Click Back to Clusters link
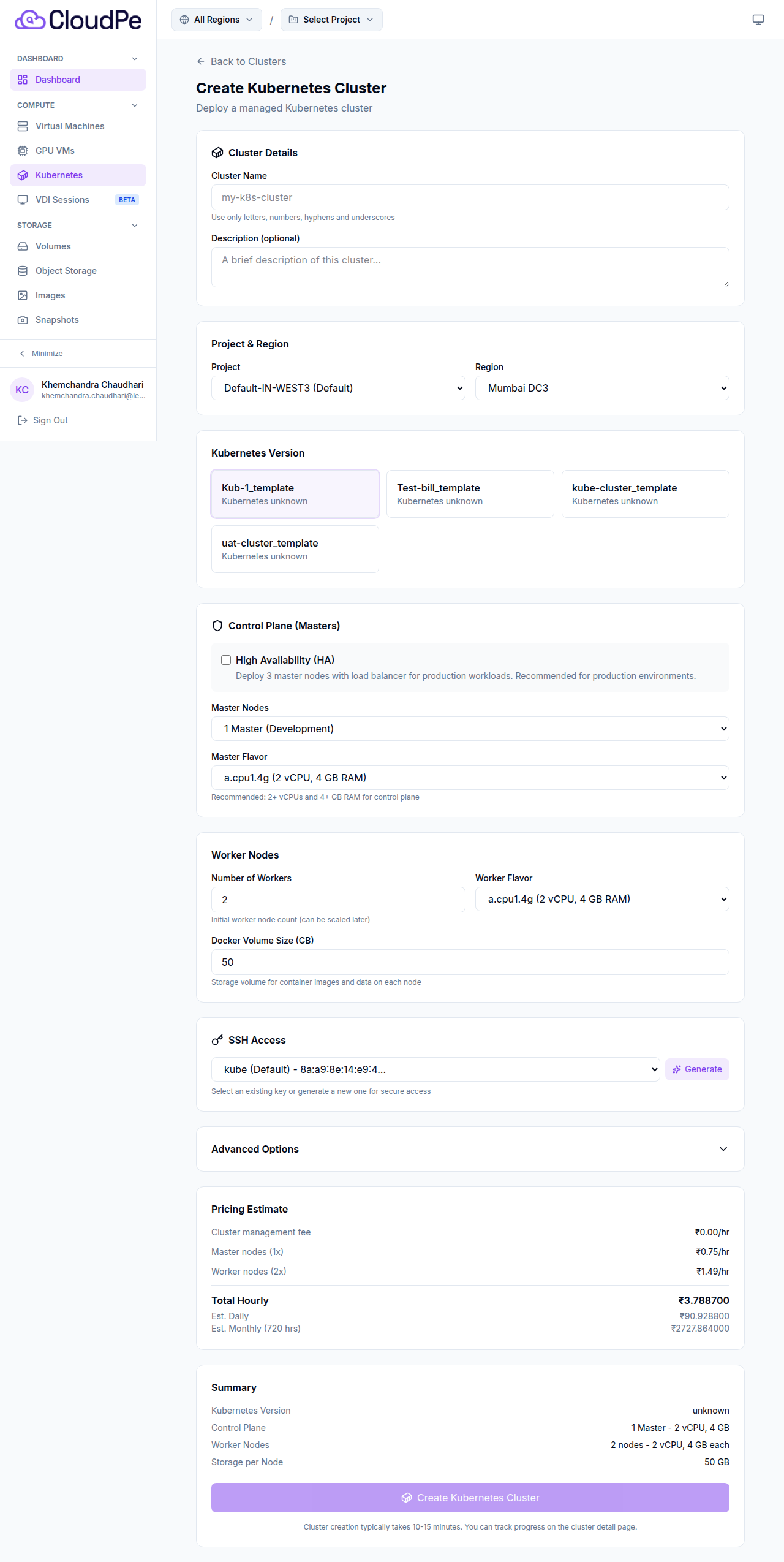 (x=241, y=61)
